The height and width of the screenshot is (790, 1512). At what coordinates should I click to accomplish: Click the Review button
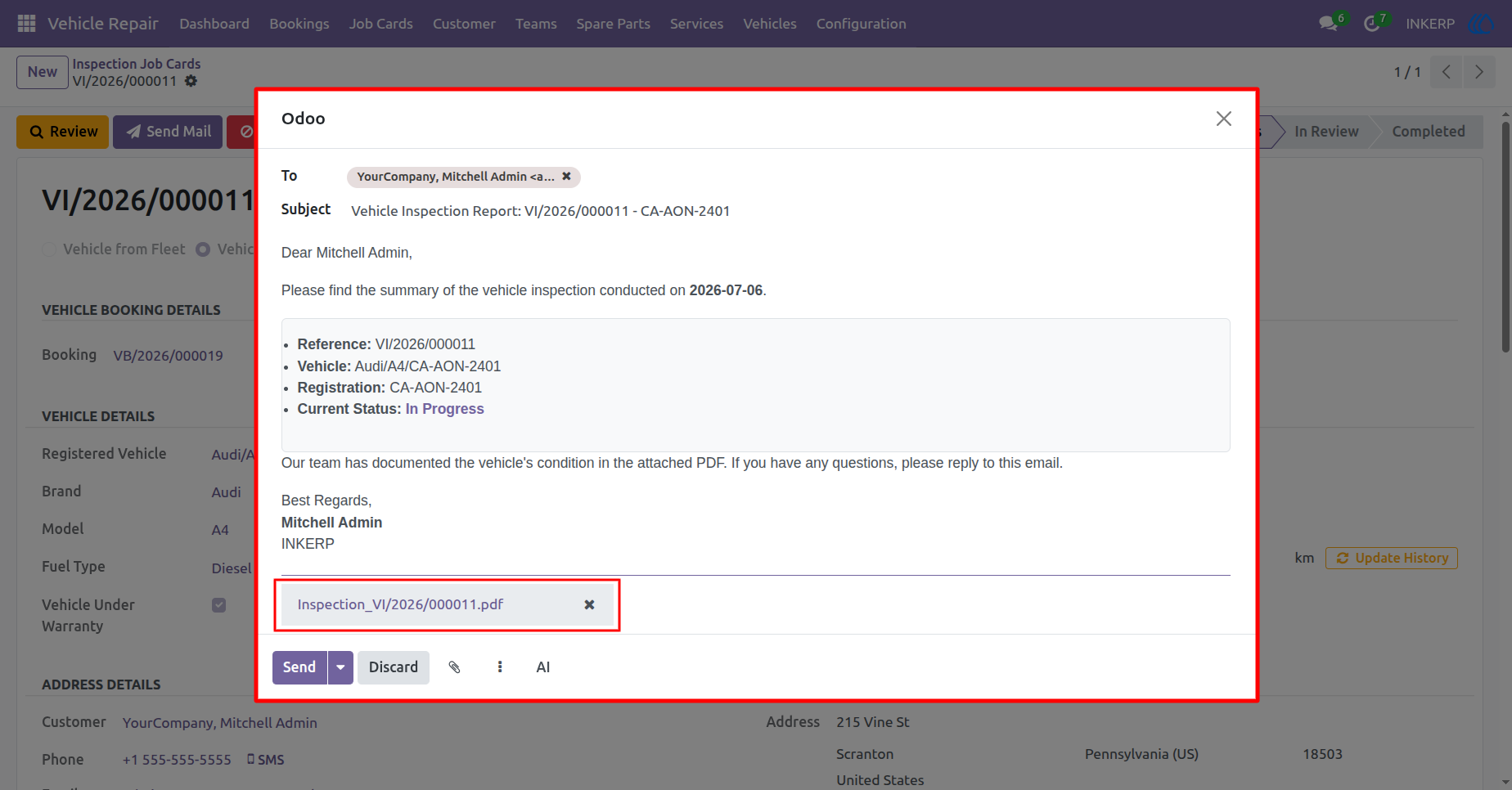[63, 132]
